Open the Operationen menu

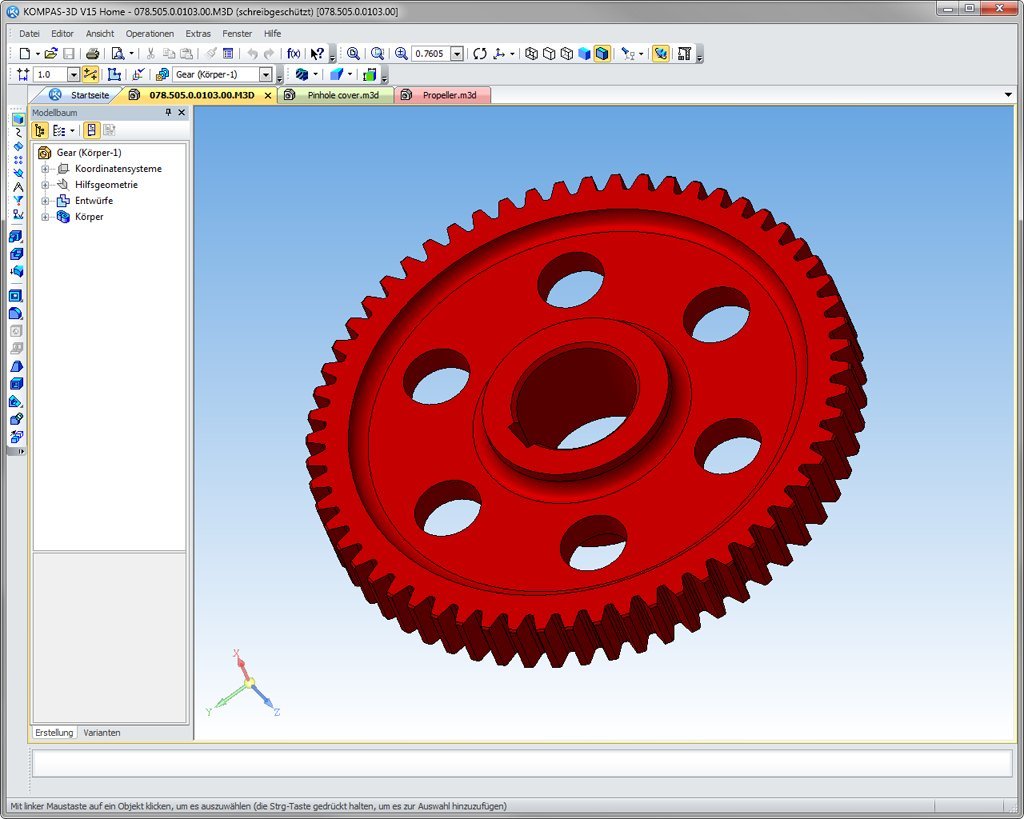tap(150, 33)
